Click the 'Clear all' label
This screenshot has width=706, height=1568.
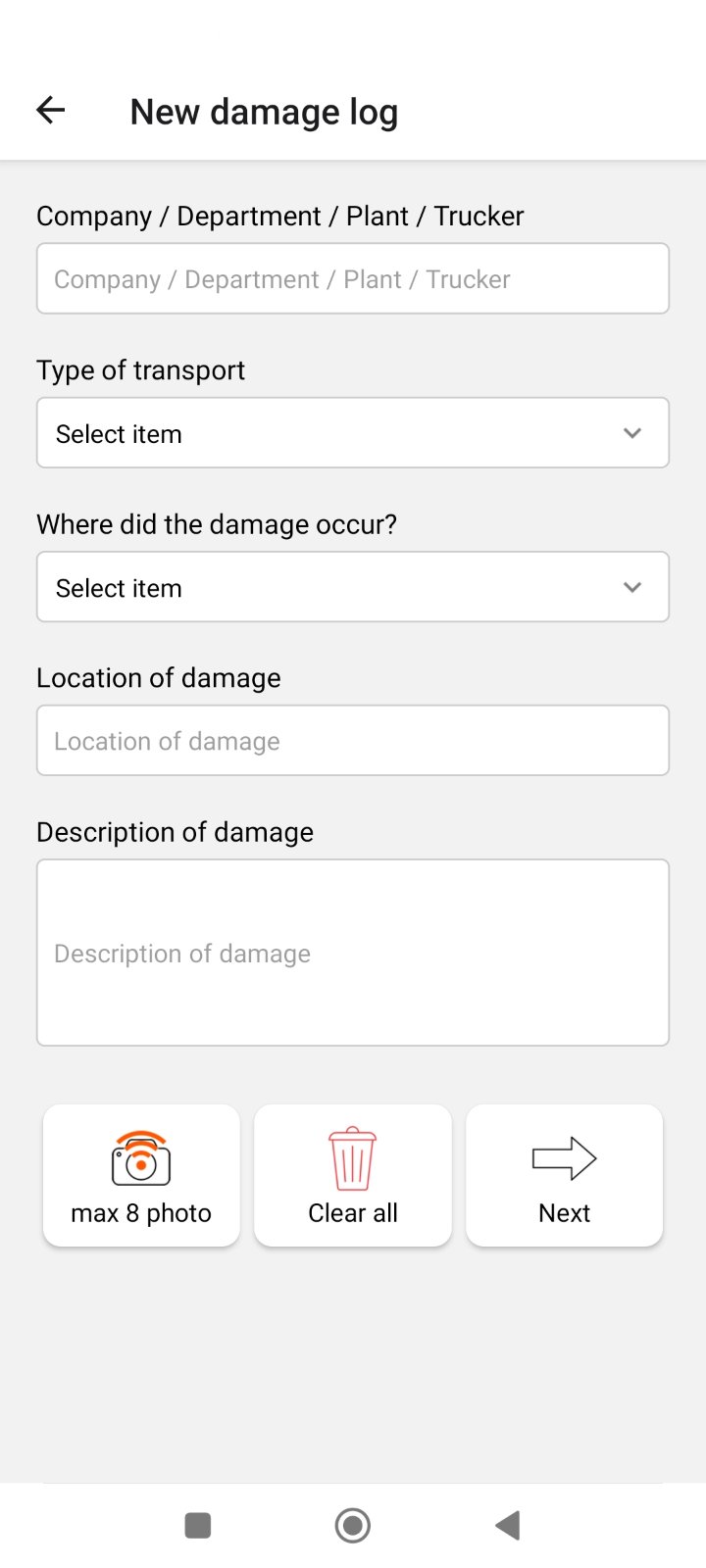(x=353, y=1213)
